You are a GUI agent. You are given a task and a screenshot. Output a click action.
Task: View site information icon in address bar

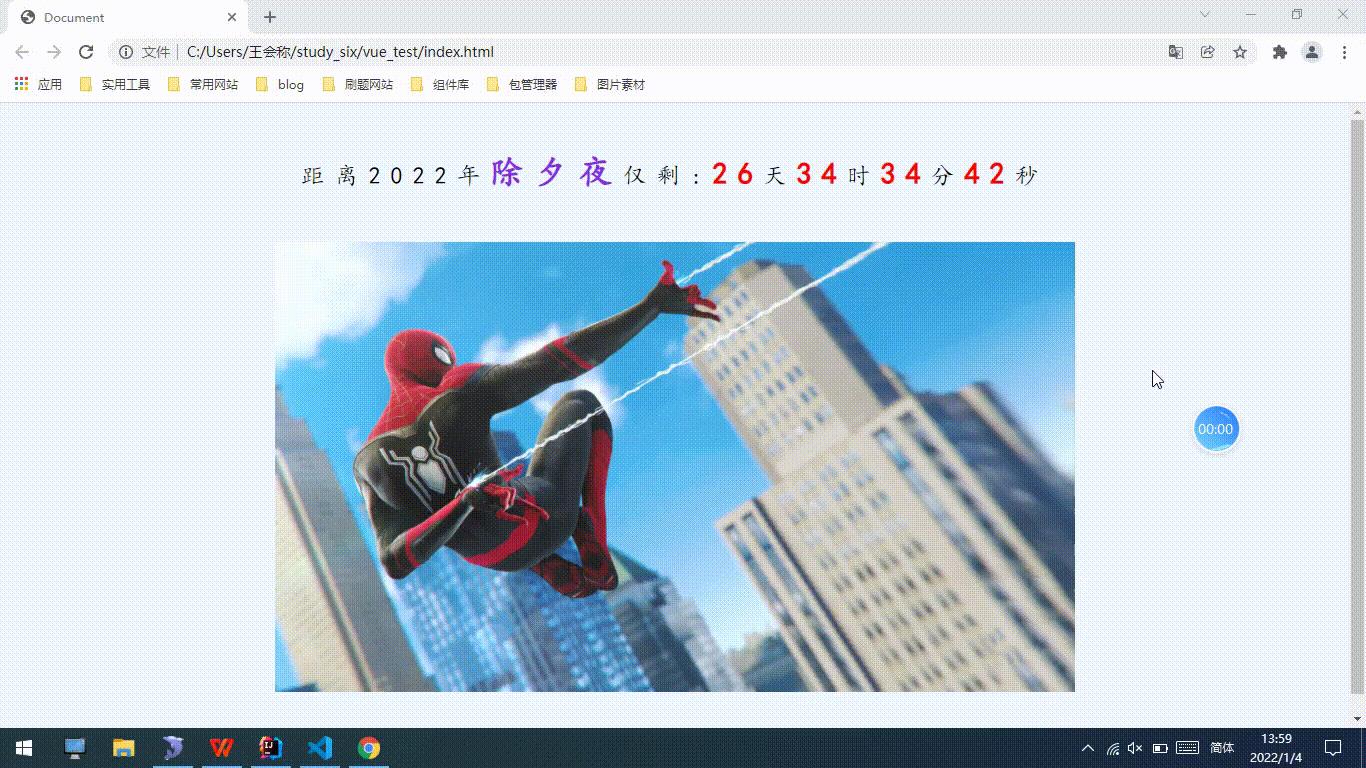click(x=126, y=52)
